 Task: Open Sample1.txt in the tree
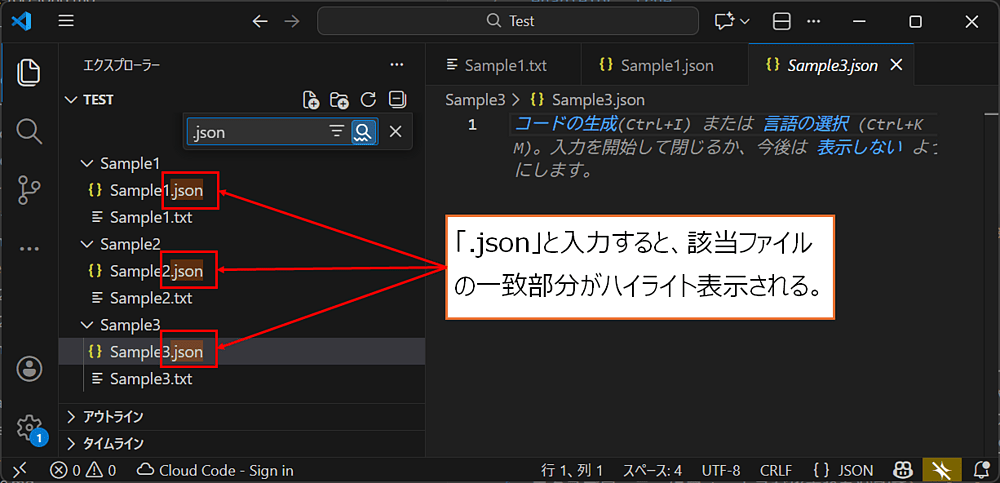point(151,218)
